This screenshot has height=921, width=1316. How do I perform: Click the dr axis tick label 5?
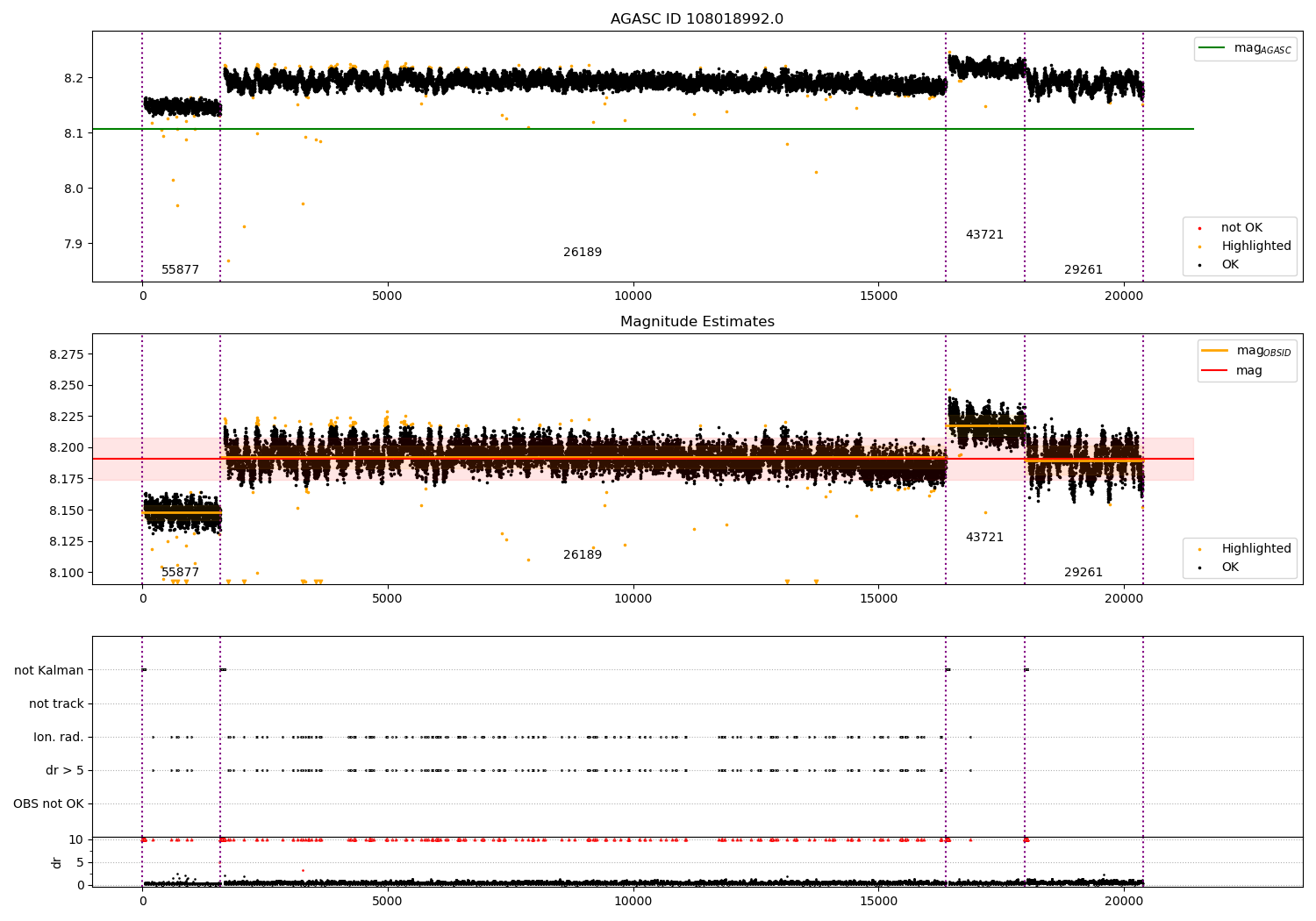point(81,862)
